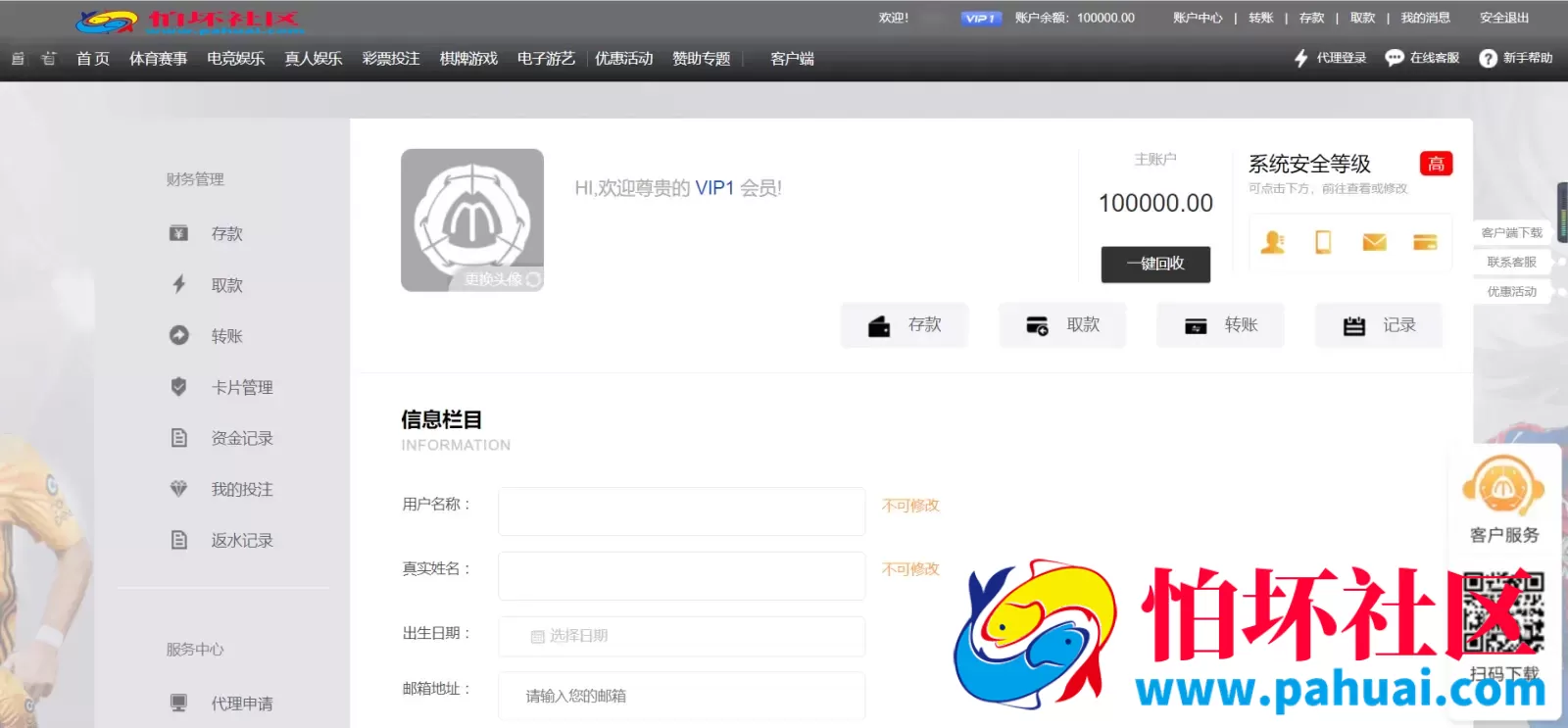
Task: Open 优惠活动 in the top navigation
Action: pyautogui.click(x=623, y=59)
